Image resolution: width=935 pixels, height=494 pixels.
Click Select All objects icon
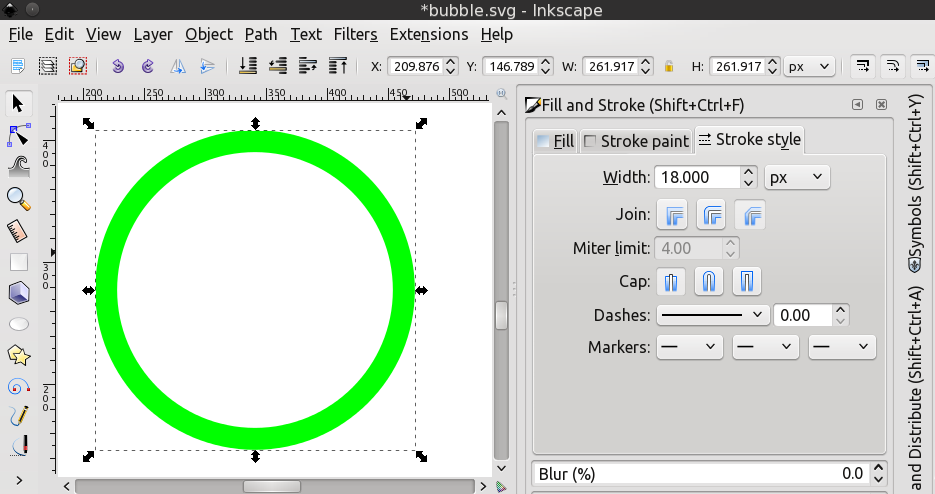(18, 66)
